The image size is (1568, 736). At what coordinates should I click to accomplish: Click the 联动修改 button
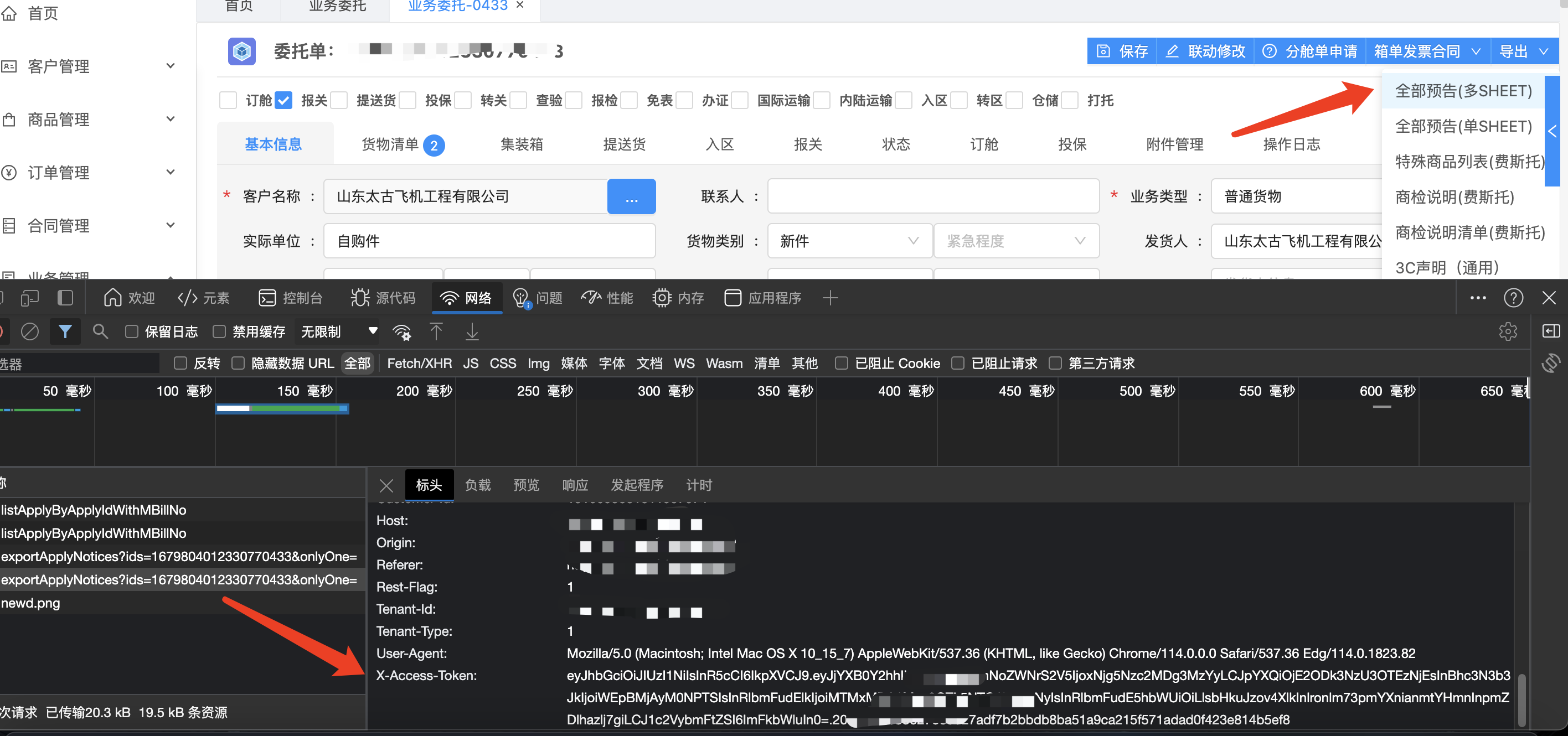1205,51
